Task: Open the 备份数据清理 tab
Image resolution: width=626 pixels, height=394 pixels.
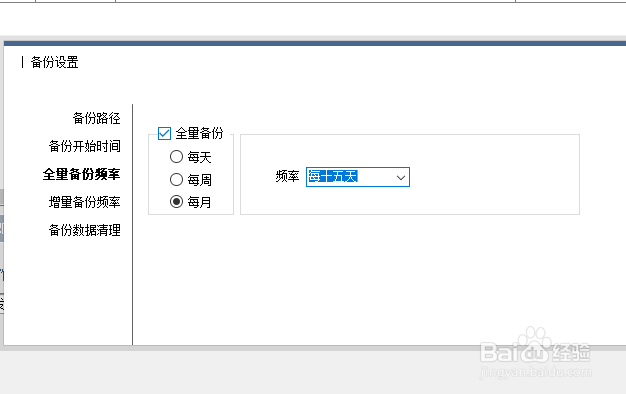Action: [84, 230]
